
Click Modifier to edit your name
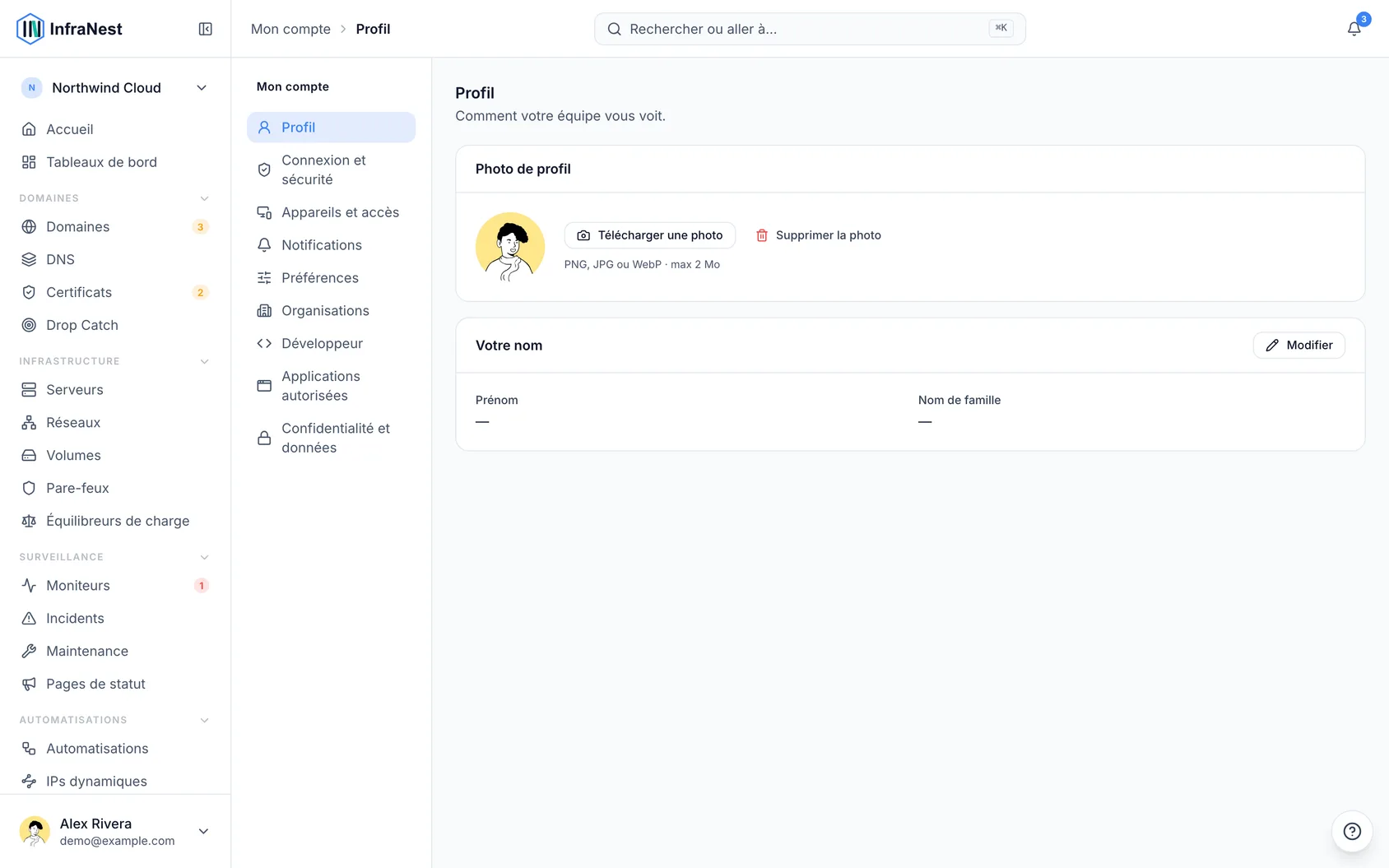point(1298,346)
